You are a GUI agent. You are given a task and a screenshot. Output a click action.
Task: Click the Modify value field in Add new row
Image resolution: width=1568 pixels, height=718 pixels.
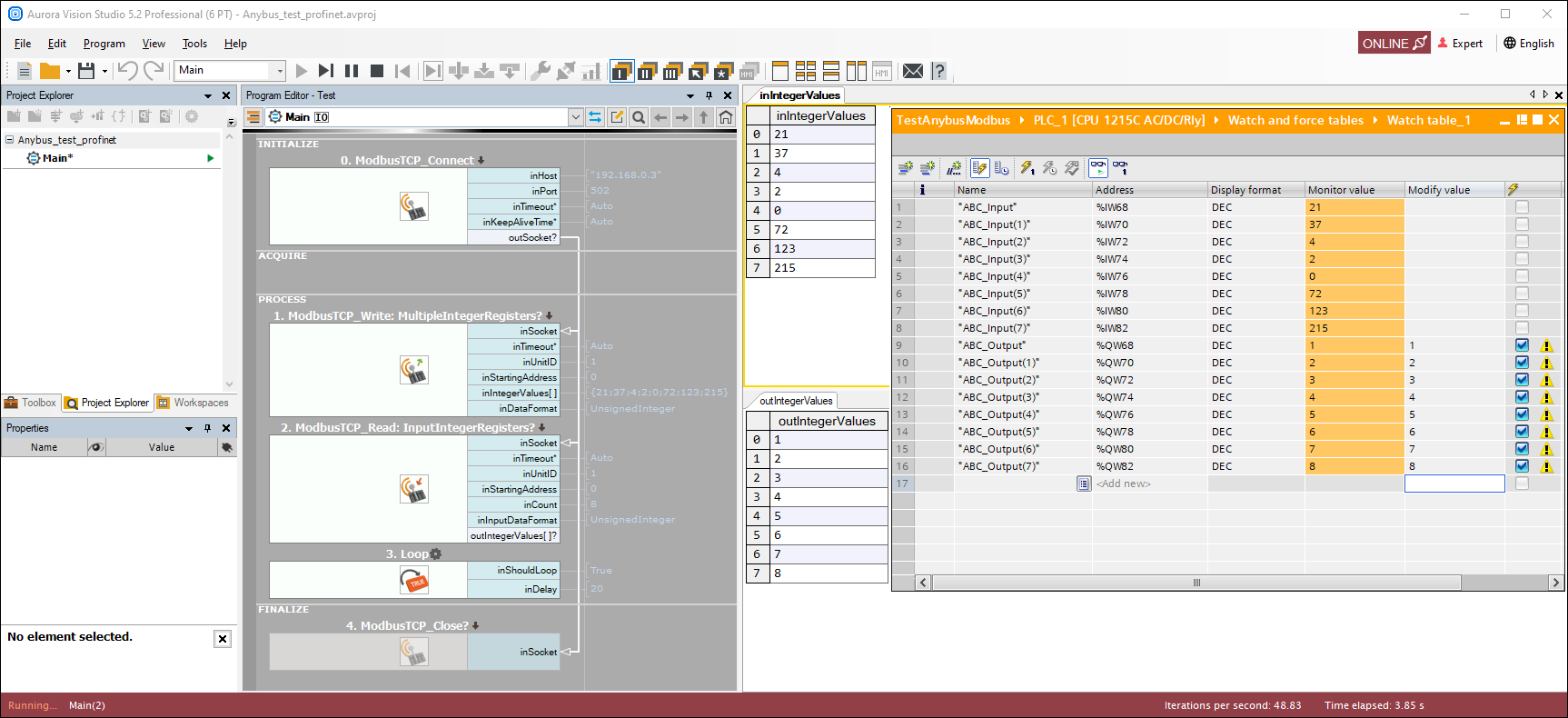pyautogui.click(x=1454, y=484)
